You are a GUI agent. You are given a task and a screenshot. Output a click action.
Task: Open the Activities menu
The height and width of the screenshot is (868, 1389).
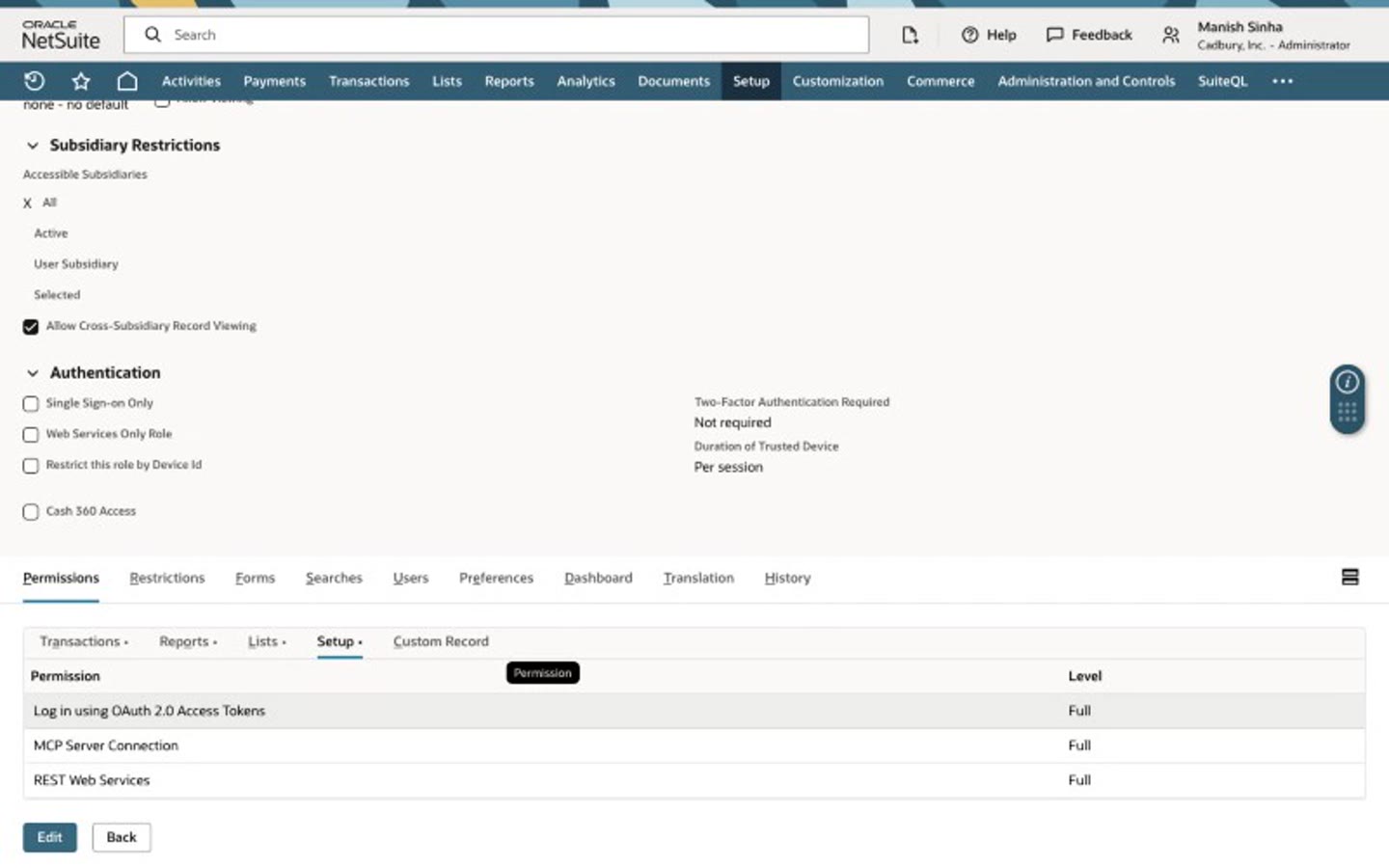tap(191, 81)
